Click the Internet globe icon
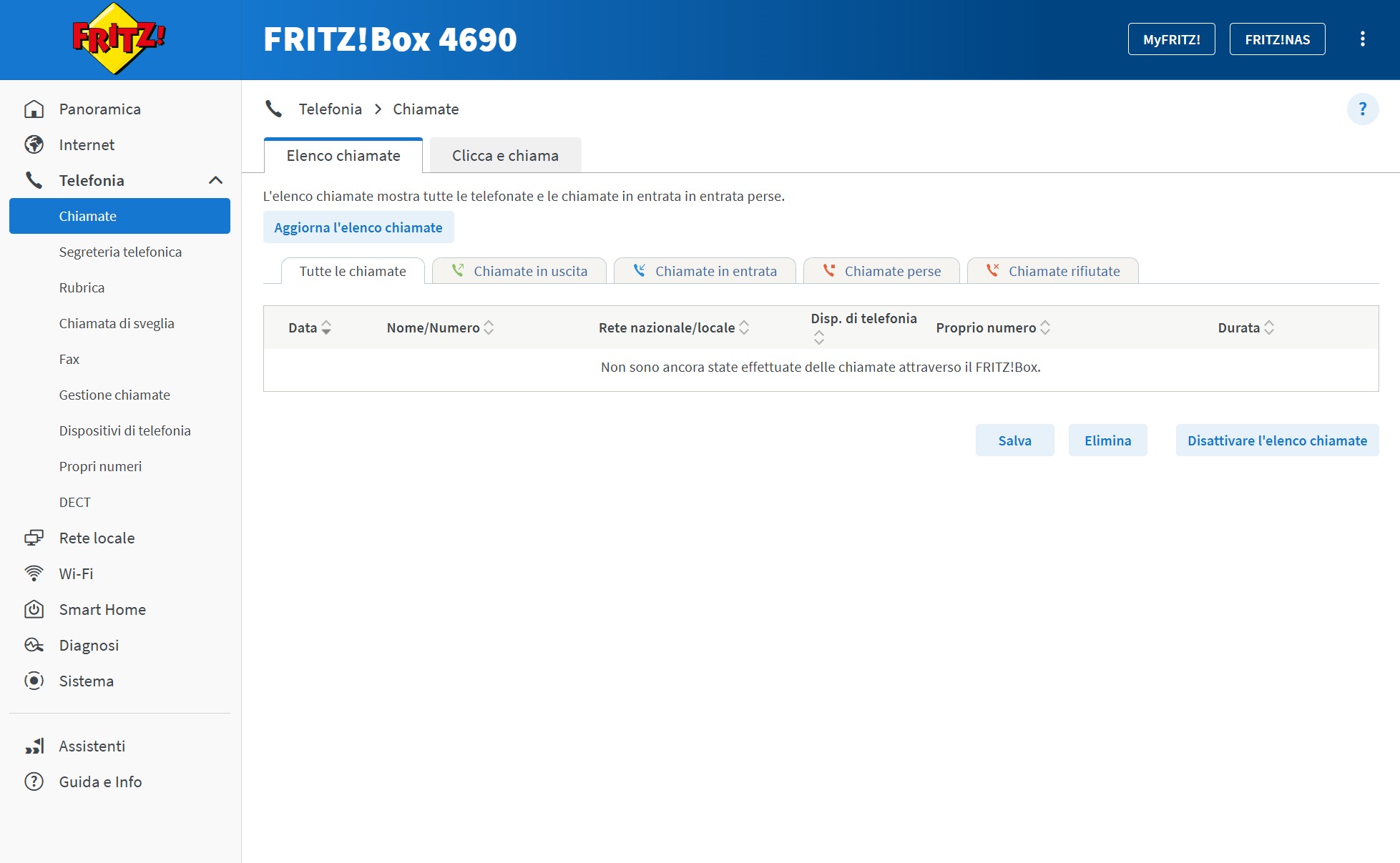 [x=34, y=144]
